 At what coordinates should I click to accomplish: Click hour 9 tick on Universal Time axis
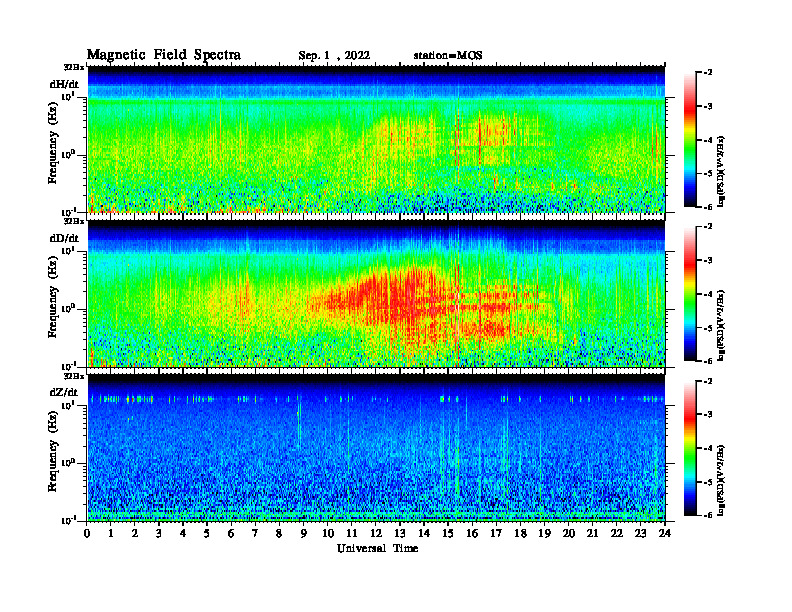[304, 534]
